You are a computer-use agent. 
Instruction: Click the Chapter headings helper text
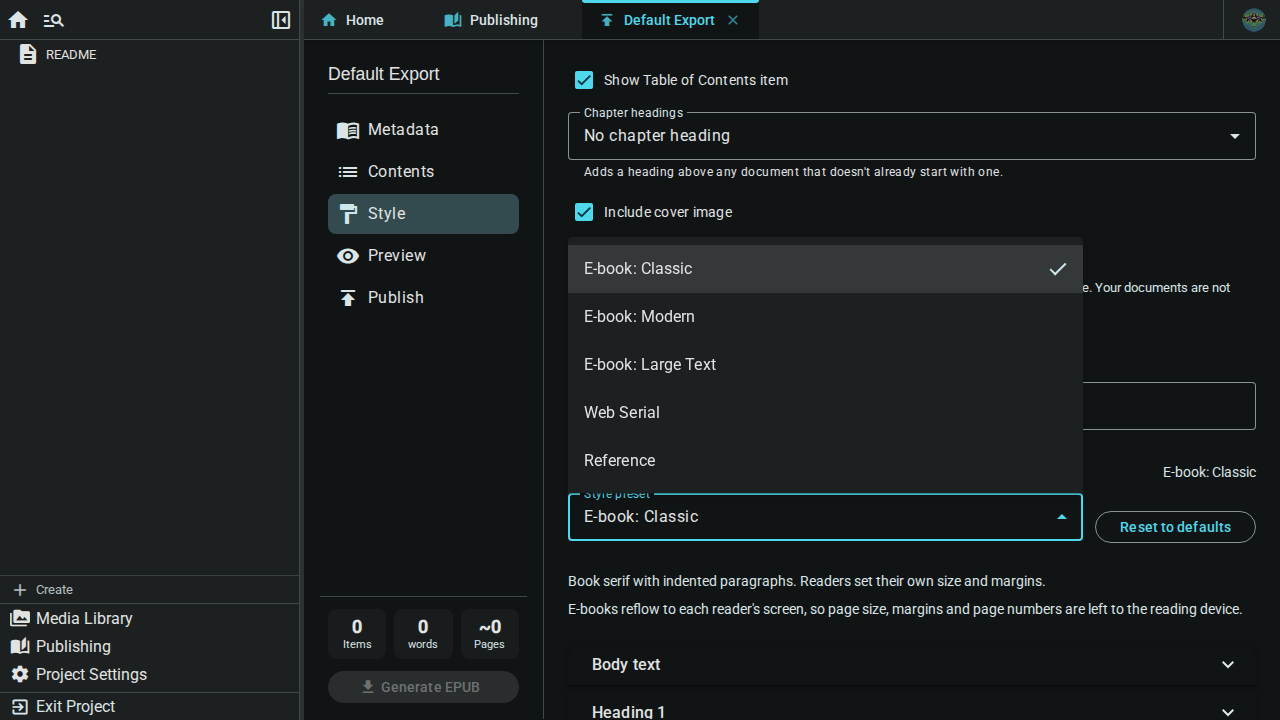point(793,172)
